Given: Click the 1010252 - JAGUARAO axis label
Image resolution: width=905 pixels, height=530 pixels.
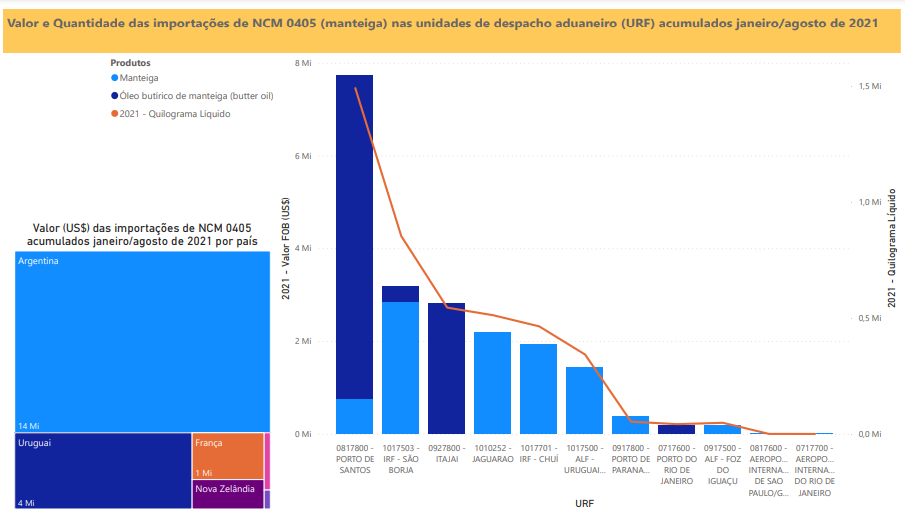Looking at the screenshot, I should click(x=492, y=453).
